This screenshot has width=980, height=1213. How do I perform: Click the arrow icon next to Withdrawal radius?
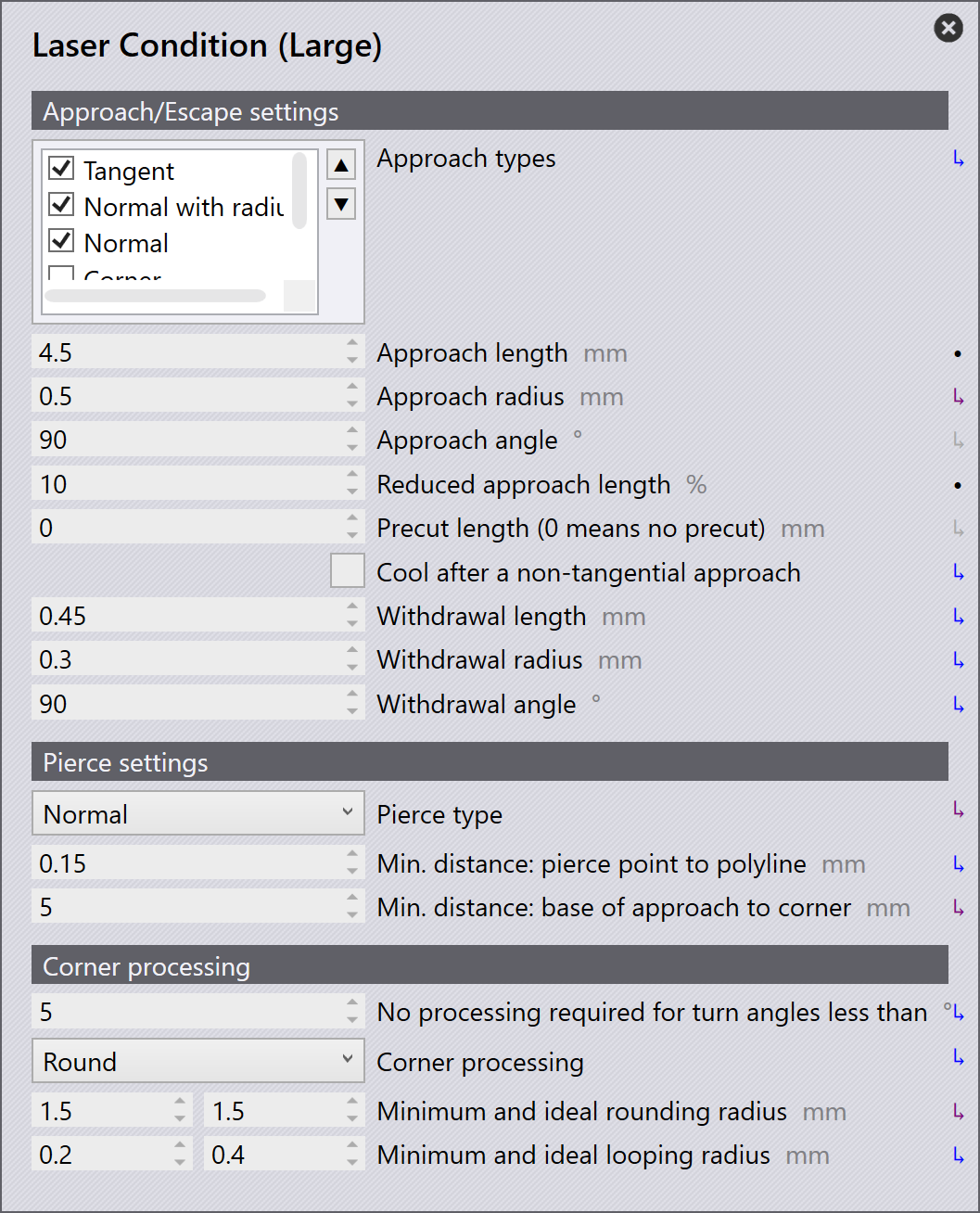point(959,660)
